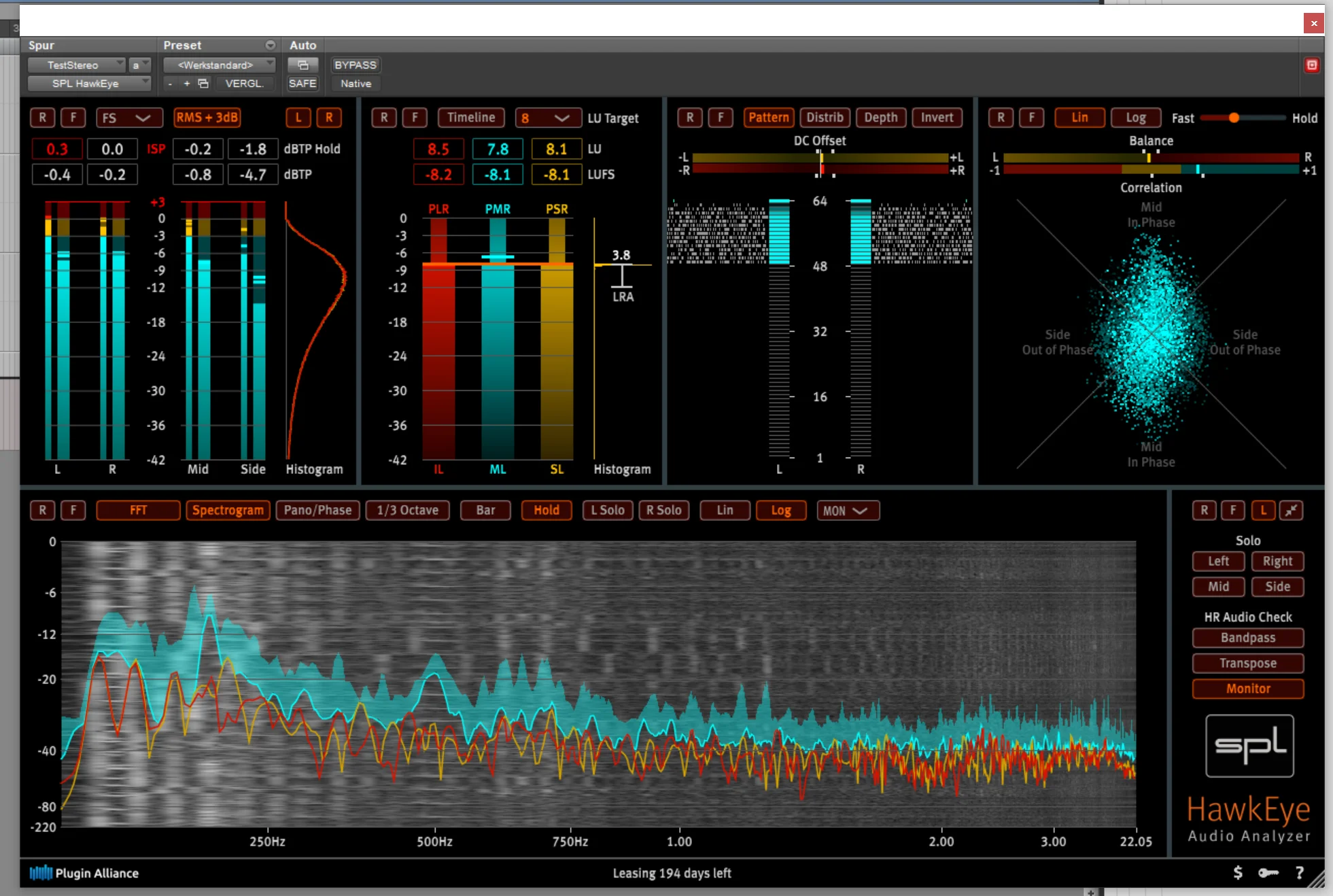Open the Werkstandard preset dropdown

pyautogui.click(x=219, y=65)
